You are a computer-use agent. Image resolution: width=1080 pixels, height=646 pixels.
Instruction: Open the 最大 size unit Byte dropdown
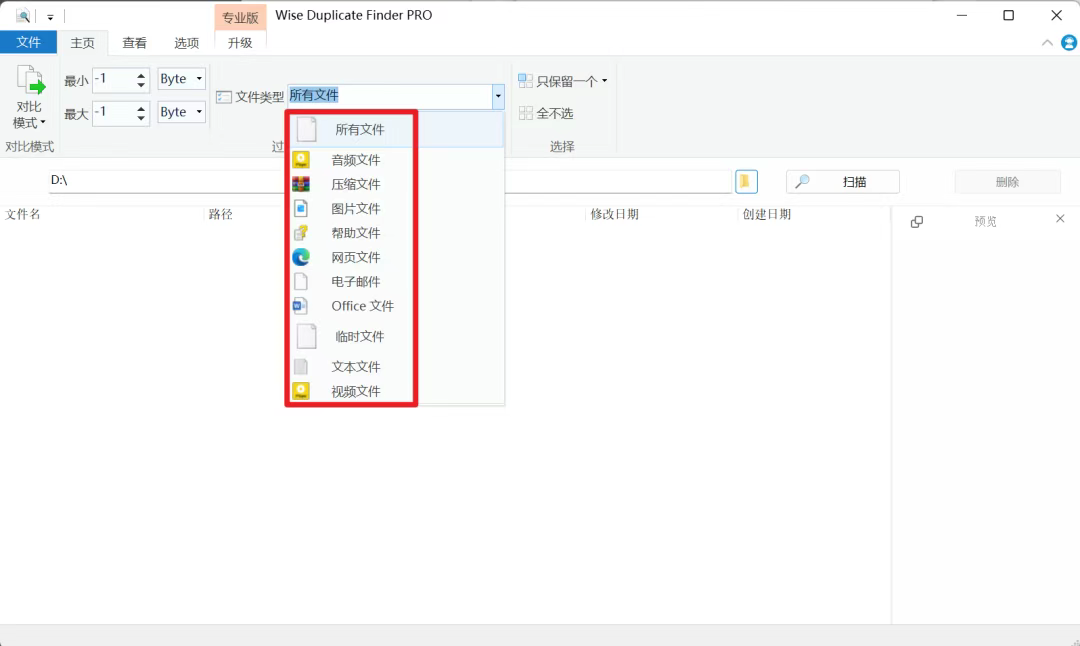[181, 112]
